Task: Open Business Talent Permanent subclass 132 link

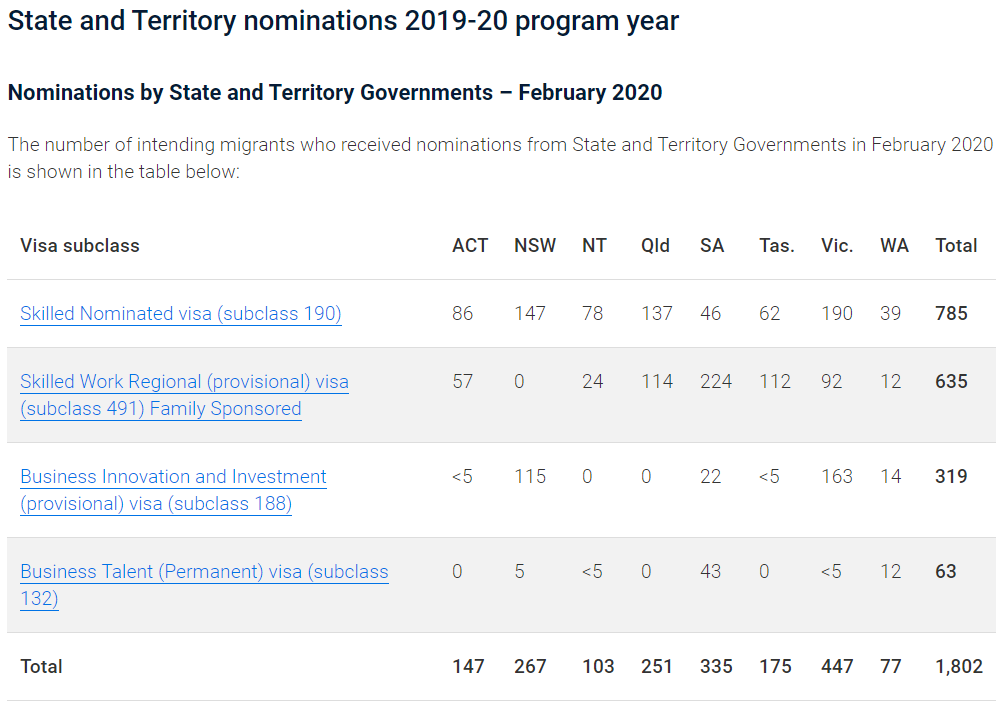Action: (204, 585)
